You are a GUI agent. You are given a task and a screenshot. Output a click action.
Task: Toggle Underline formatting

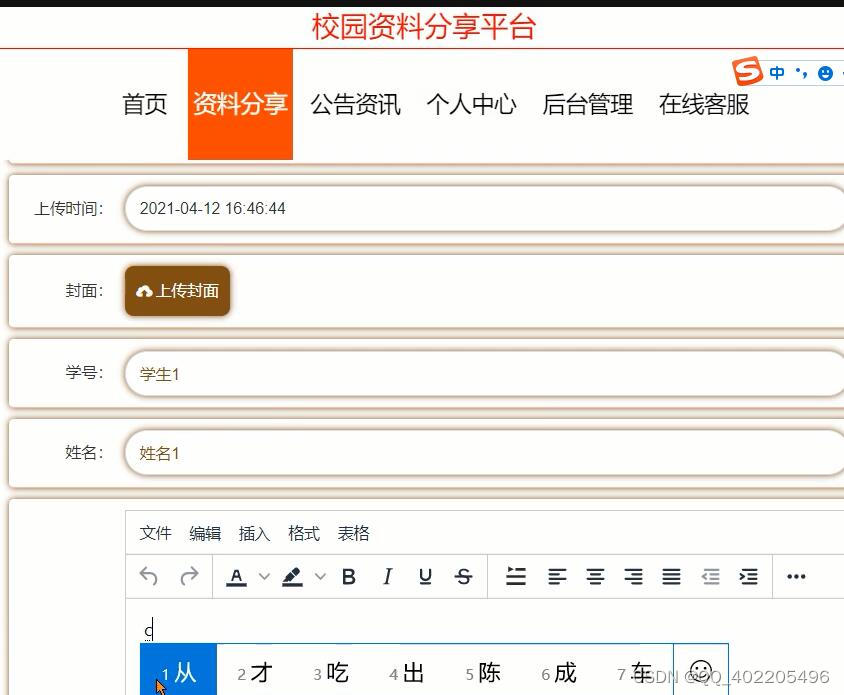425,577
